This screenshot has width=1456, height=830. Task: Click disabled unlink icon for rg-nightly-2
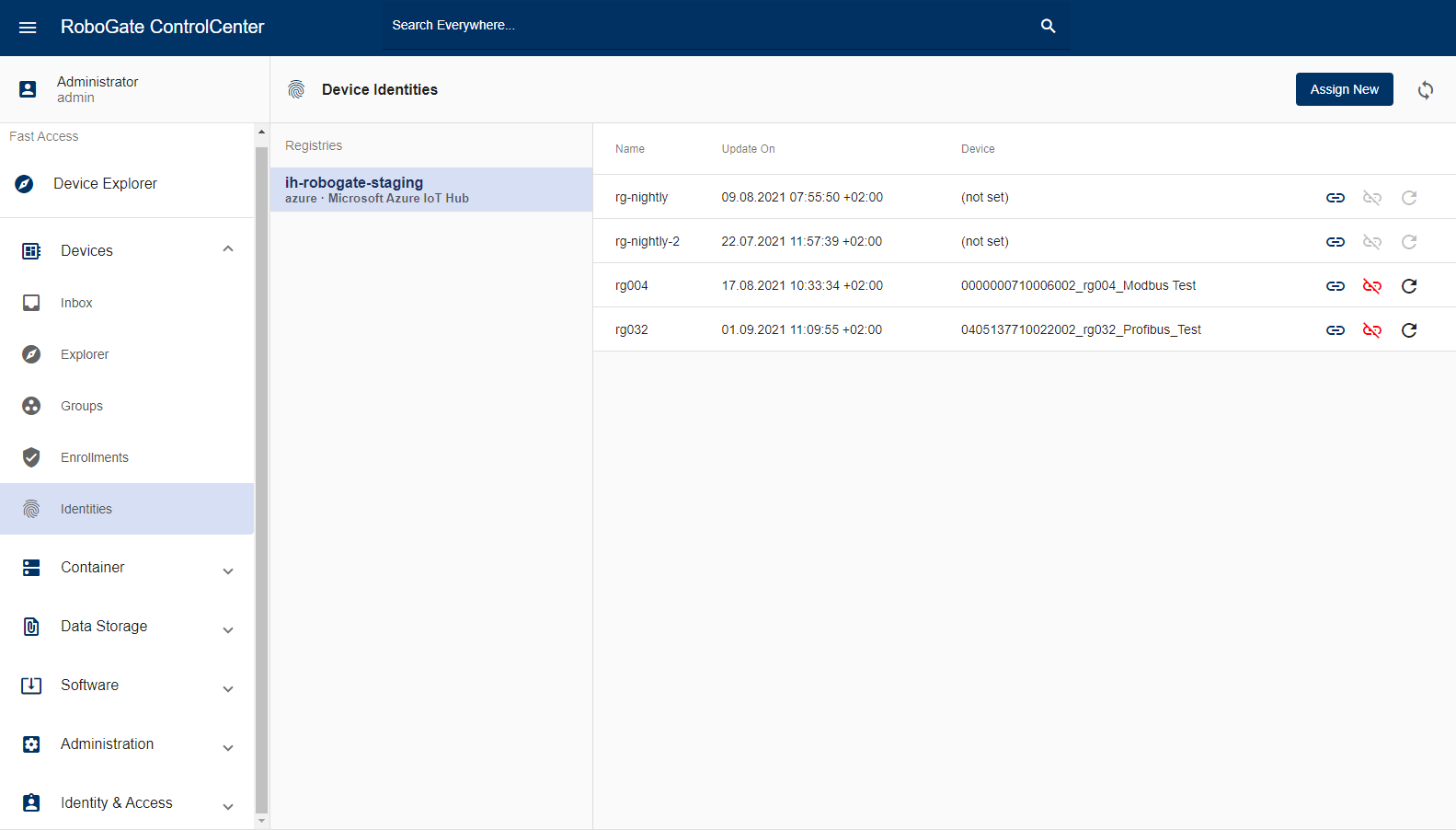click(x=1372, y=242)
